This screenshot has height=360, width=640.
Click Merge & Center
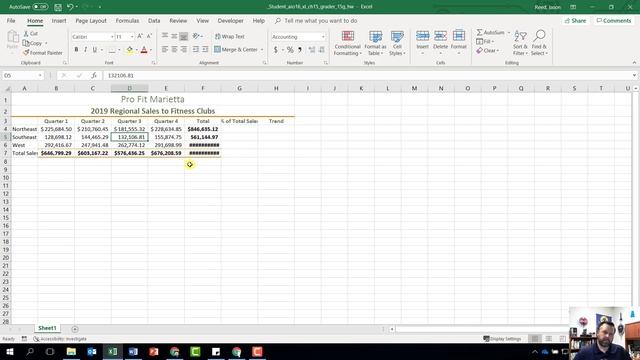(x=236, y=49)
